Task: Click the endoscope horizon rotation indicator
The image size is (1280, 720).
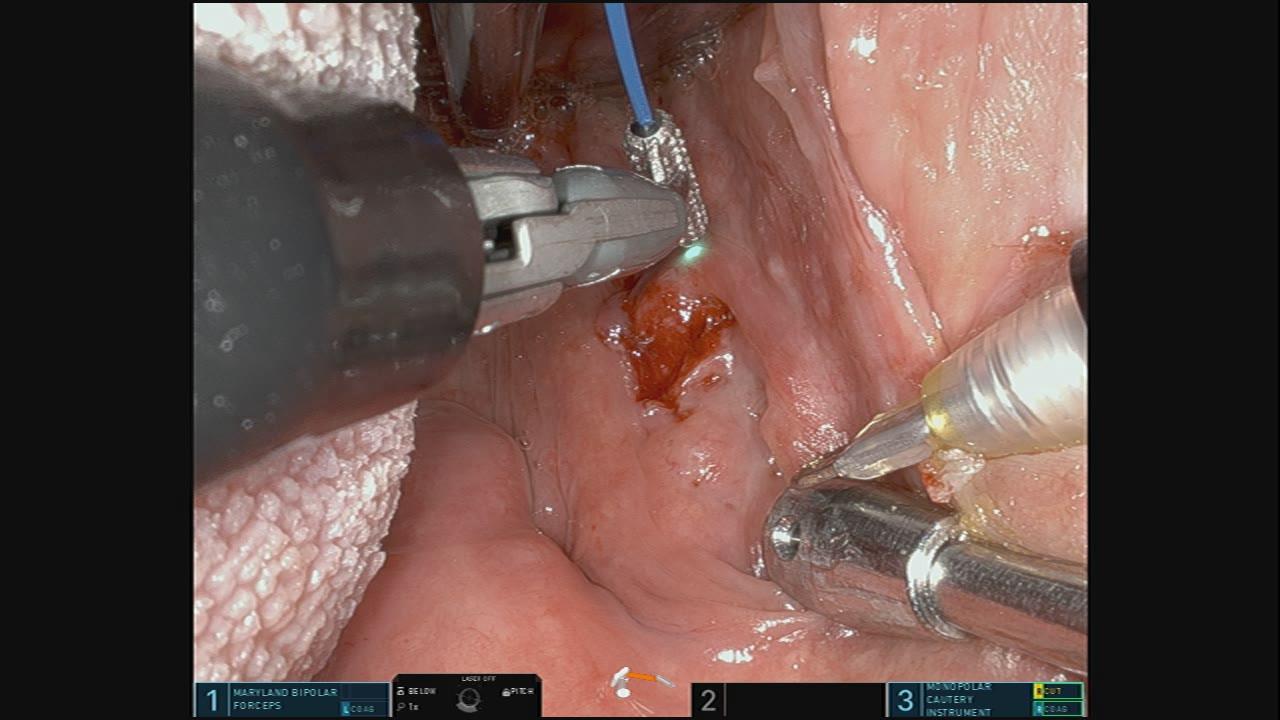Action: [468, 699]
